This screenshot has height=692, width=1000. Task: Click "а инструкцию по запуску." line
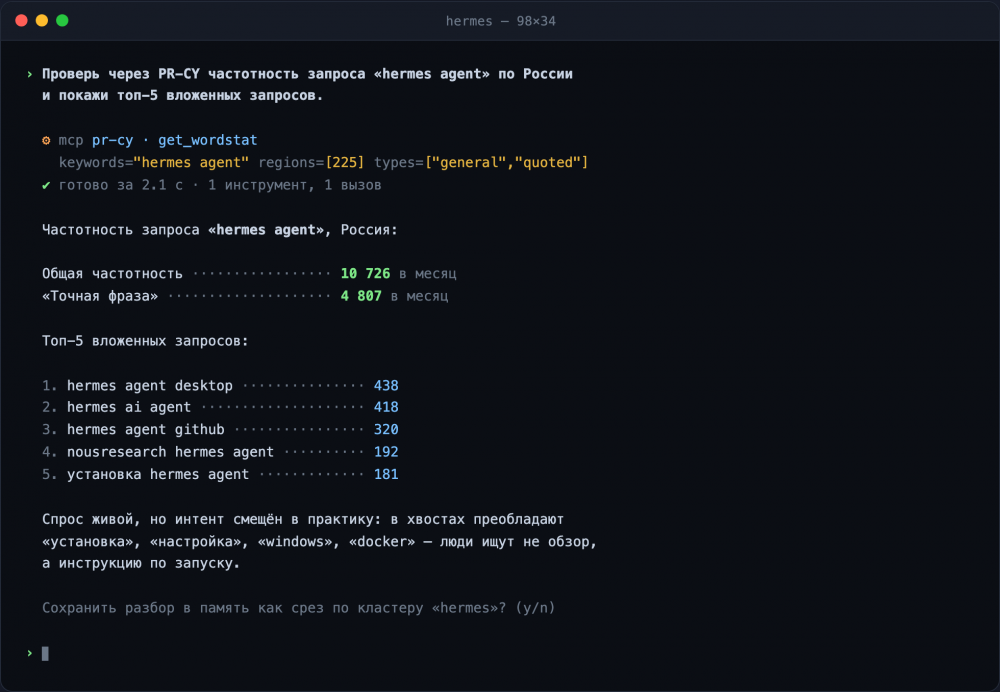coord(141,563)
